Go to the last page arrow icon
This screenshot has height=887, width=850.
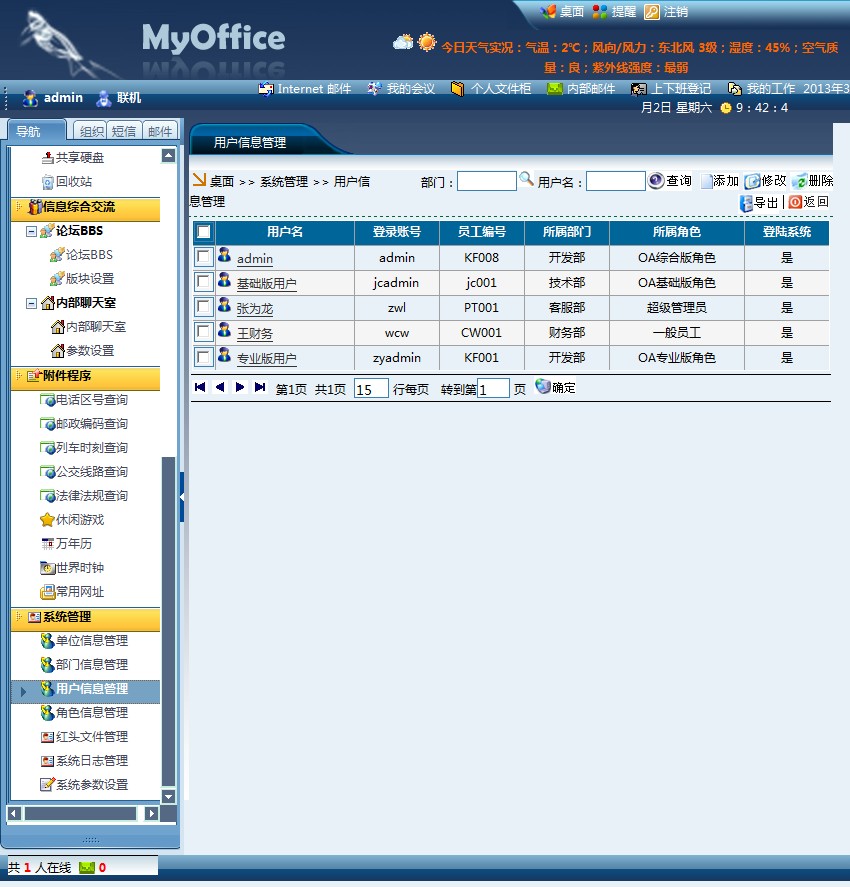point(260,387)
